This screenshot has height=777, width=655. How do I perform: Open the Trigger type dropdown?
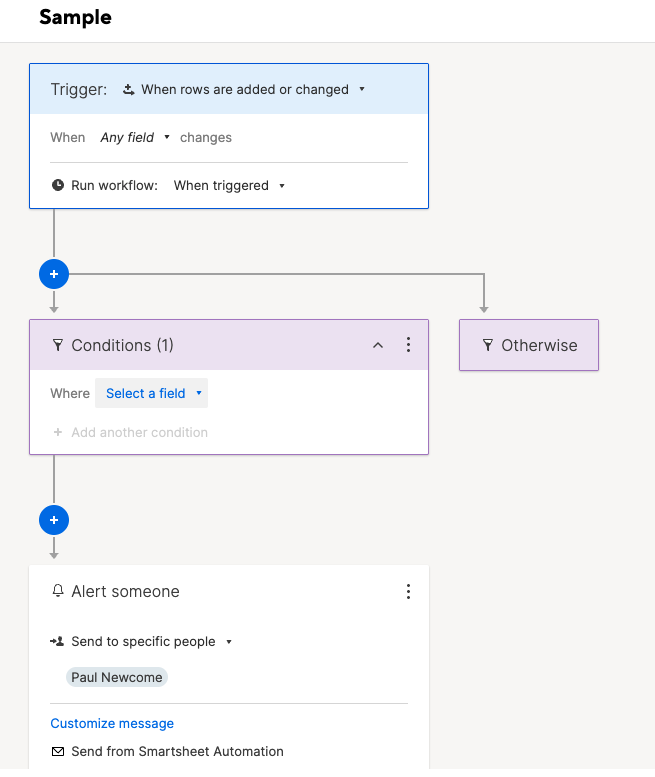pyautogui.click(x=244, y=90)
